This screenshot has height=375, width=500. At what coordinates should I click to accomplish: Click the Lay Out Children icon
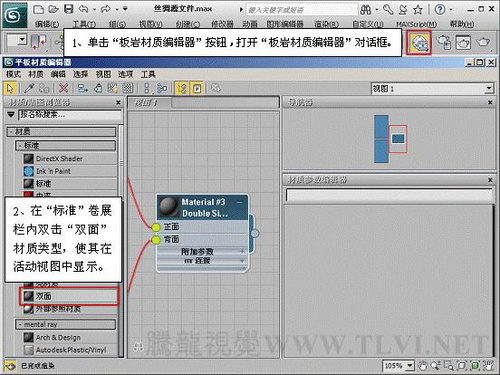pos(162,88)
